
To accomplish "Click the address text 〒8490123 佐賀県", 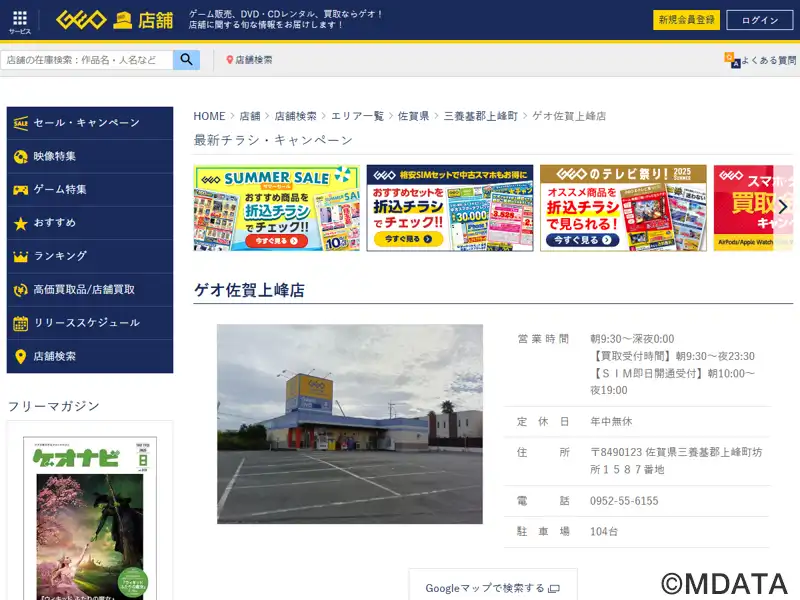I will point(676,461).
